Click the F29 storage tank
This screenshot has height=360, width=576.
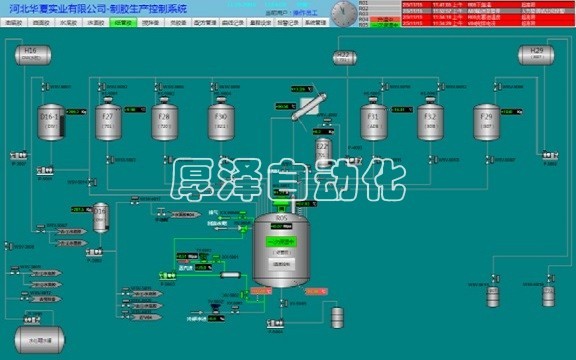pos(486,122)
